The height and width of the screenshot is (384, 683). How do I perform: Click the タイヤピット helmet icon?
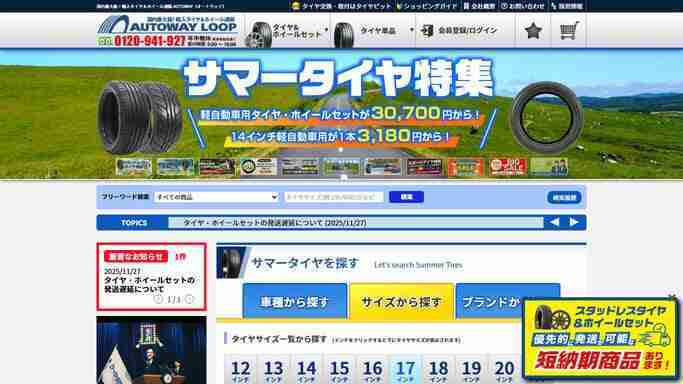[296, 6]
